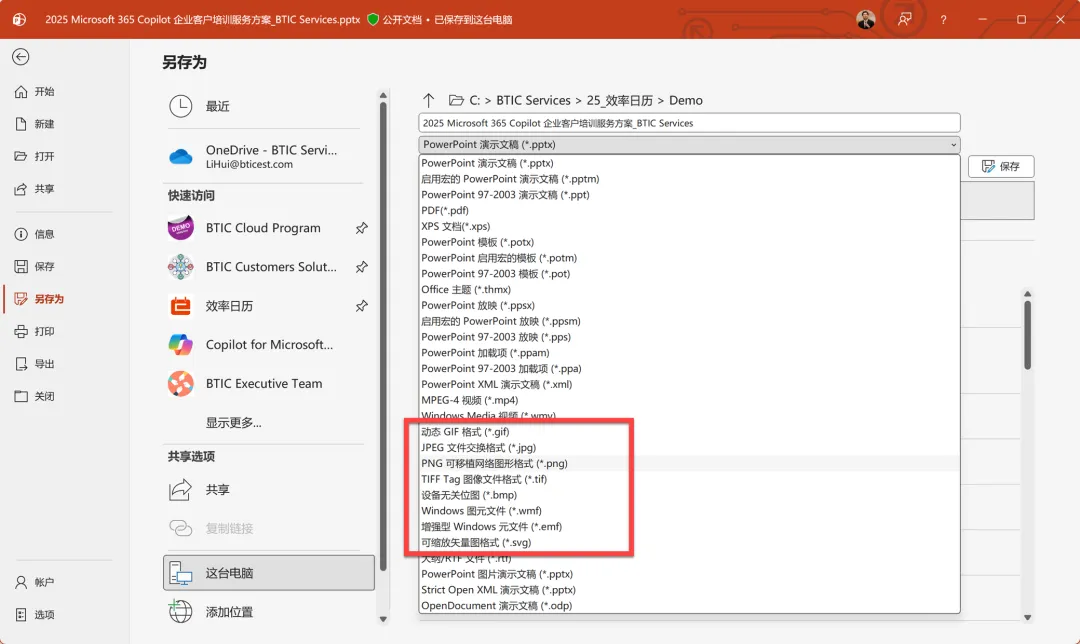Image resolution: width=1080 pixels, height=644 pixels.
Task: Click the file list scrollbar thumb
Action: [1027, 335]
